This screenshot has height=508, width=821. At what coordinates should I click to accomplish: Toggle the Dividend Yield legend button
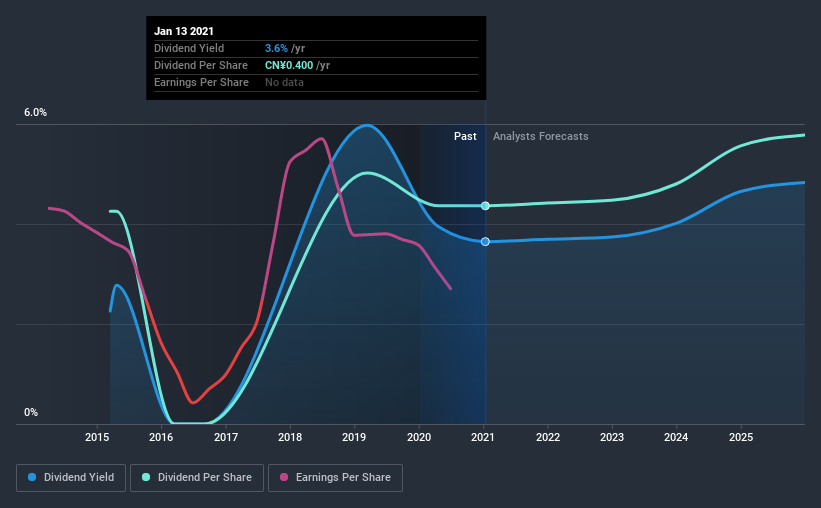[71, 478]
